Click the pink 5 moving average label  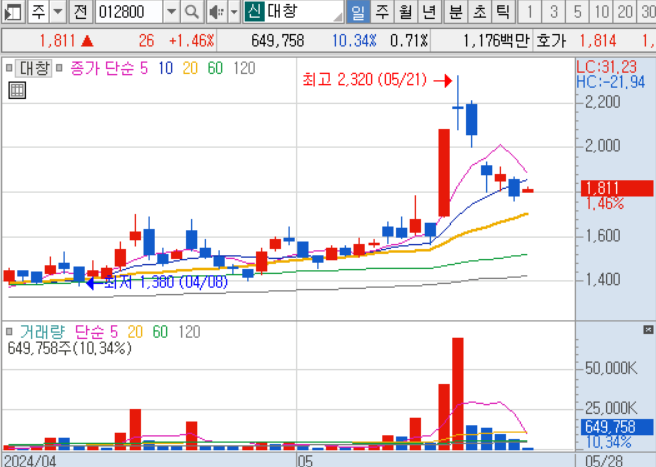pos(144,68)
